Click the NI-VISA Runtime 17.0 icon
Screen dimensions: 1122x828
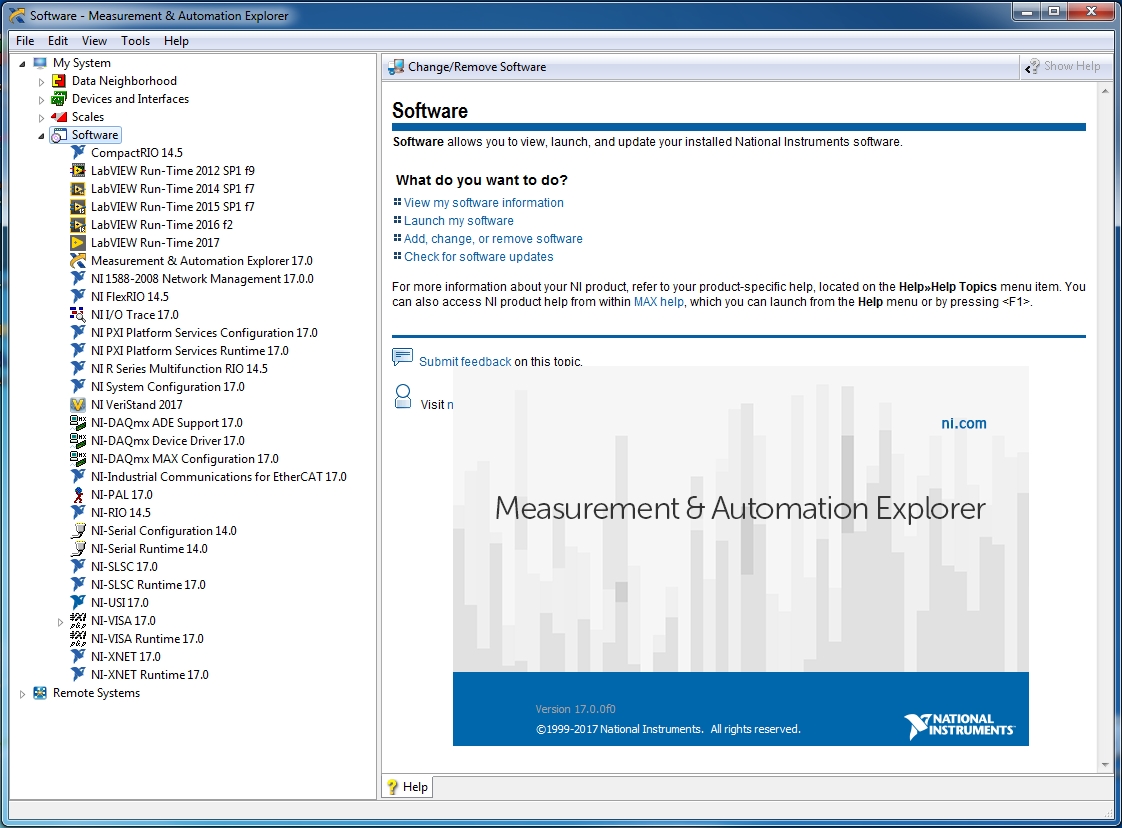[78, 638]
